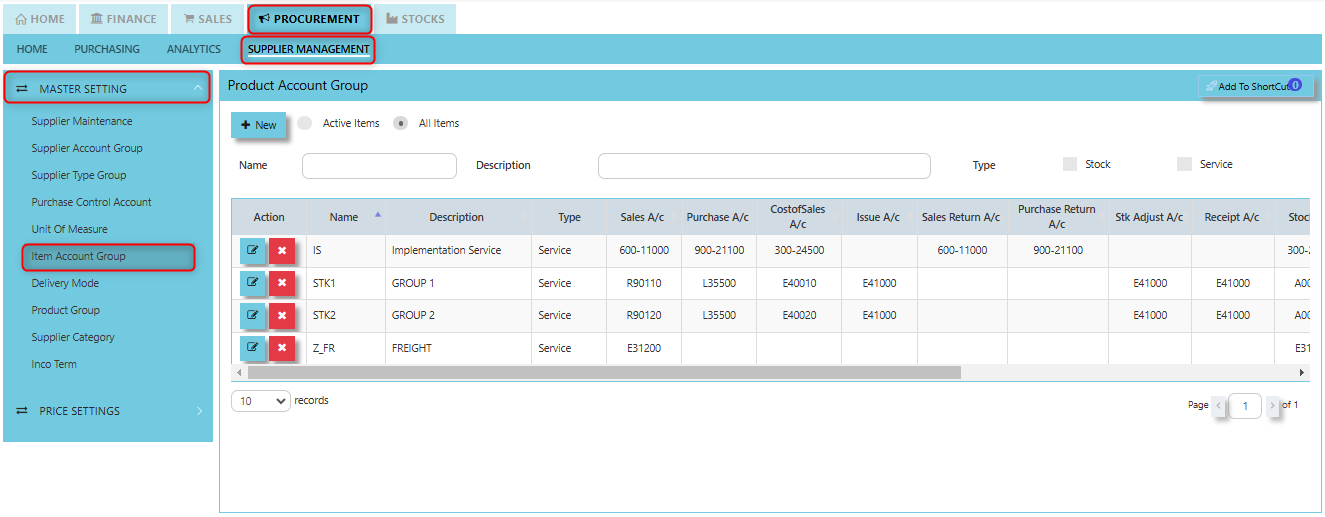Go to the previous page arrow

(x=1219, y=406)
